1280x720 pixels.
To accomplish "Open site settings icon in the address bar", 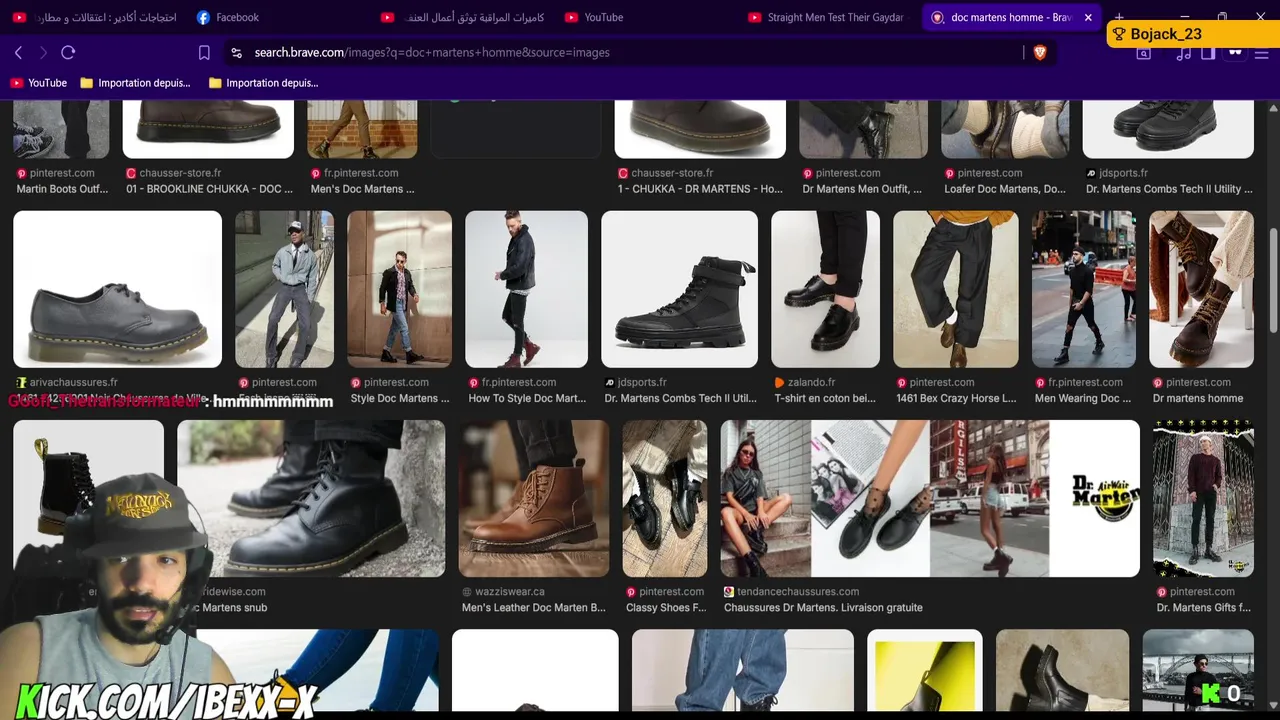I will pos(236,53).
